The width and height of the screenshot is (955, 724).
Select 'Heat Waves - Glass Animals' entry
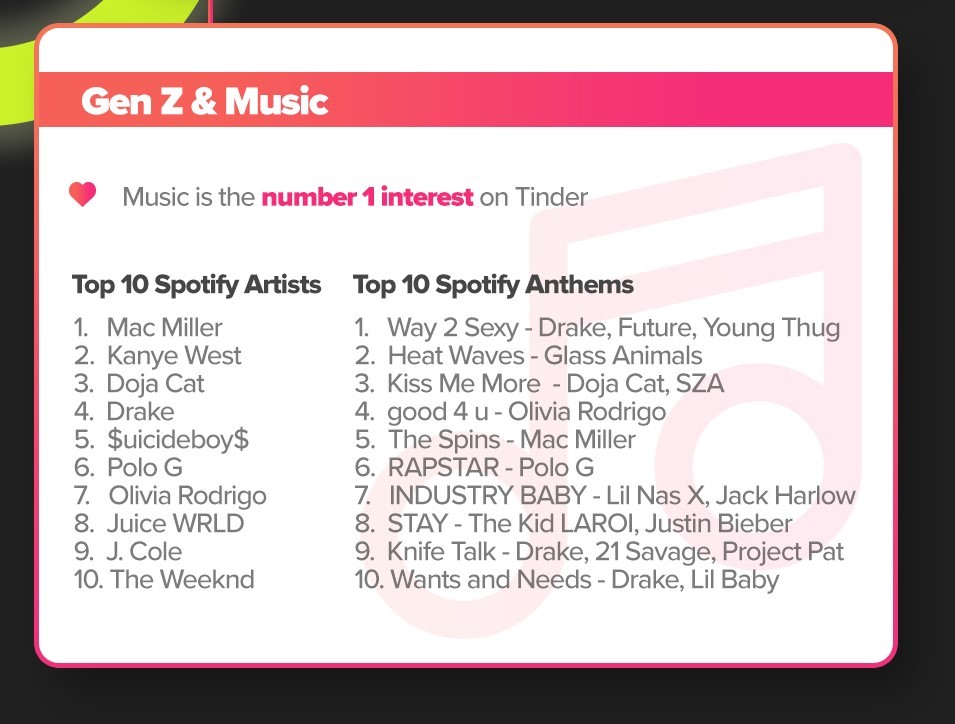529,356
